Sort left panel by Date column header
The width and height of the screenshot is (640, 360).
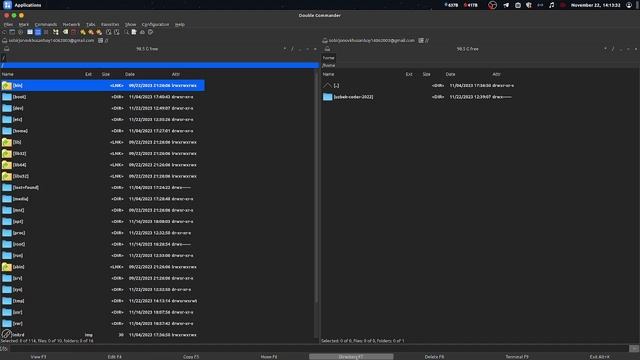click(x=130, y=74)
